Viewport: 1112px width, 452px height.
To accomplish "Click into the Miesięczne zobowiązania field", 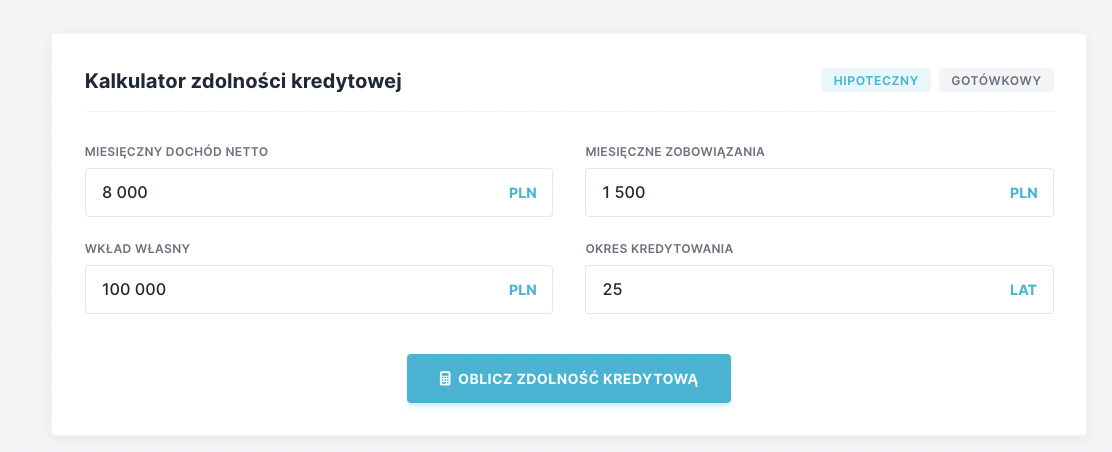I will pos(800,193).
